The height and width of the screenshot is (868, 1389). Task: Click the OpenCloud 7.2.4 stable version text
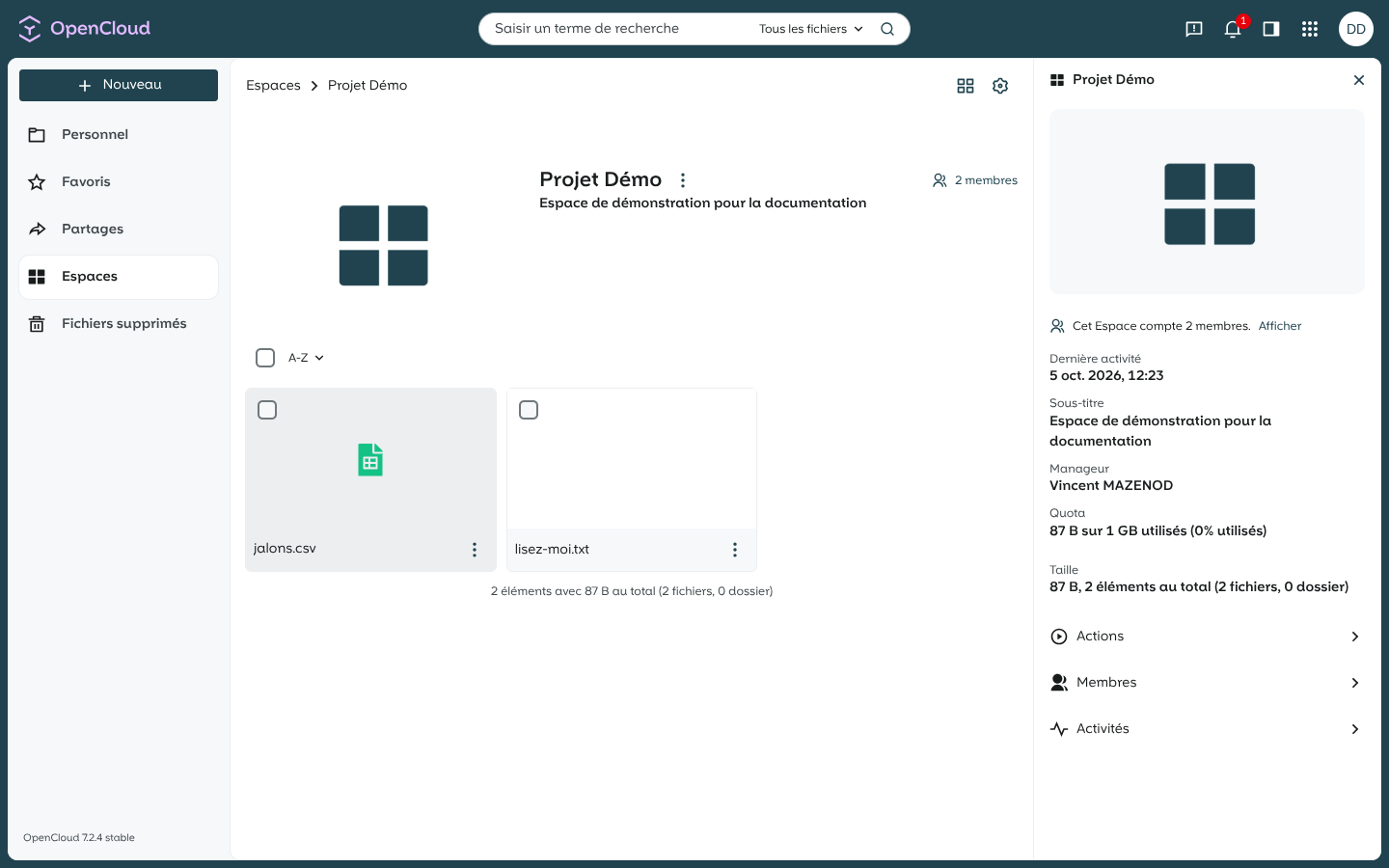tap(79, 838)
